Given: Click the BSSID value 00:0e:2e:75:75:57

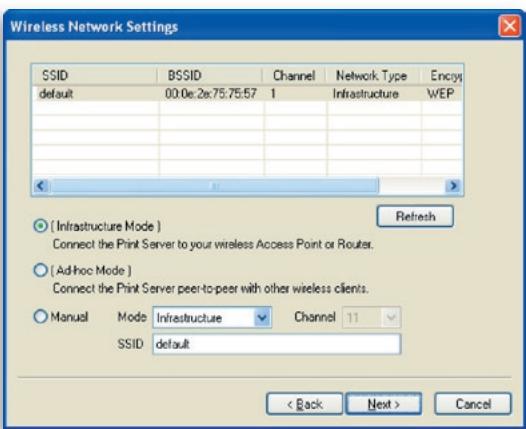Looking at the screenshot, I should [211, 94].
